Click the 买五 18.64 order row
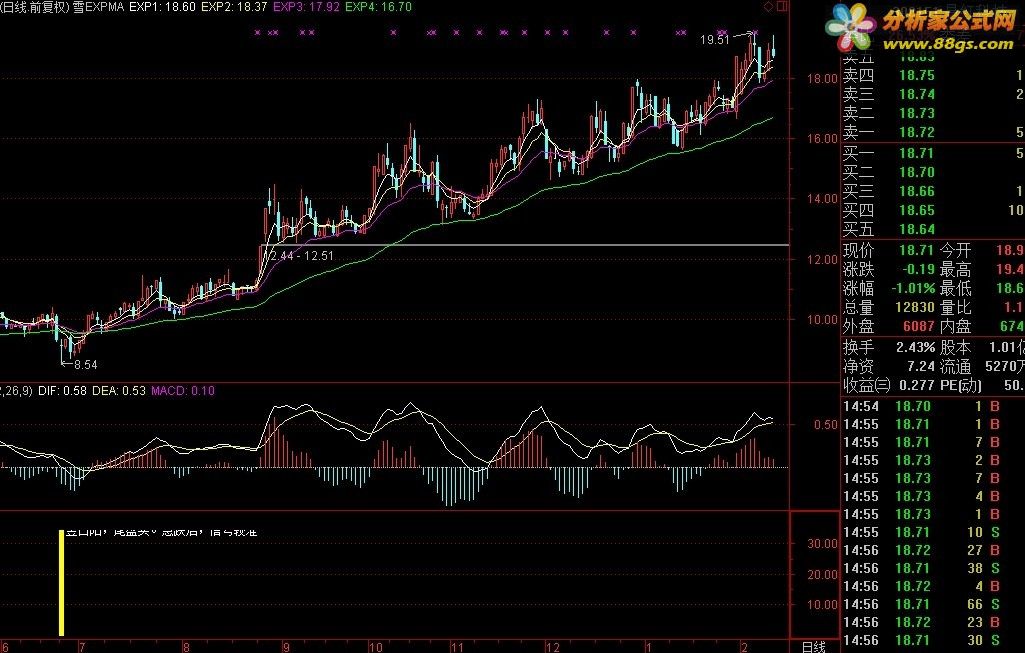This screenshot has width=1025, height=653. [x=933, y=229]
